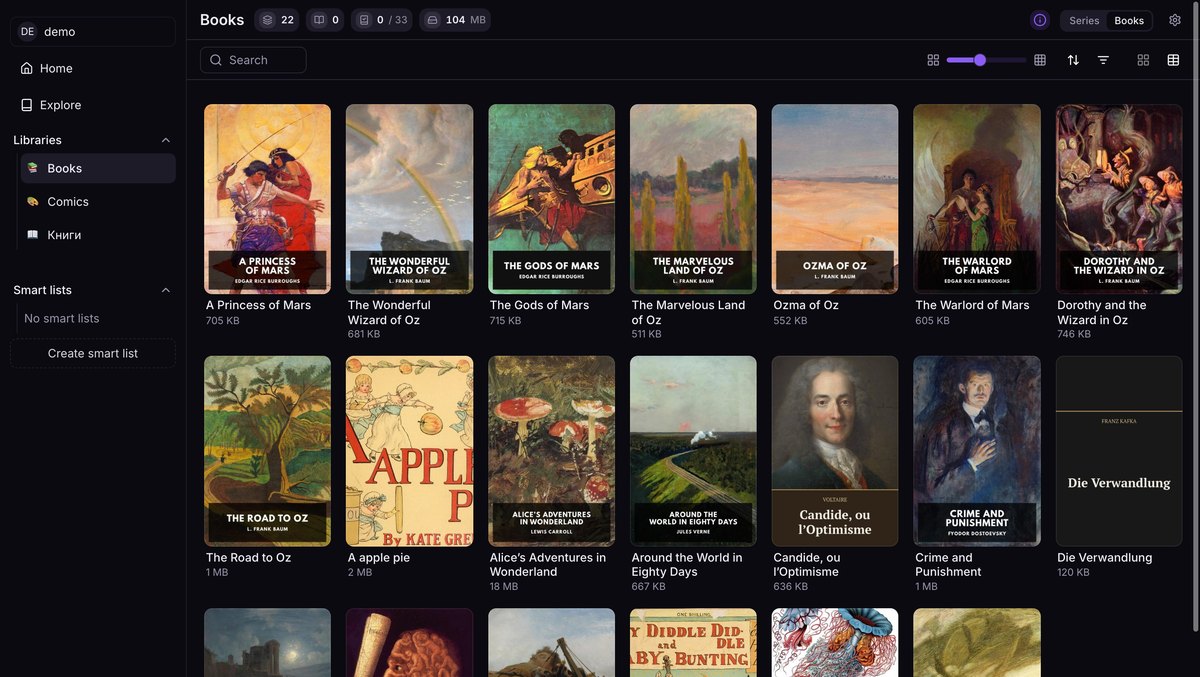Screen dimensions: 1200x677
Task: Click the '18 MB' size label
Action: click(504, 587)
